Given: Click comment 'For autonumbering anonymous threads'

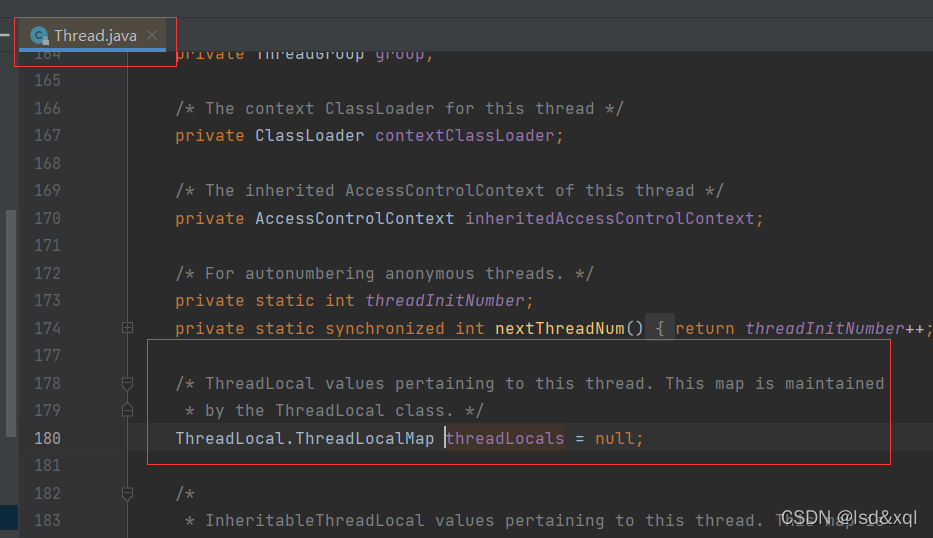Looking at the screenshot, I should pyautogui.click(x=384, y=274).
